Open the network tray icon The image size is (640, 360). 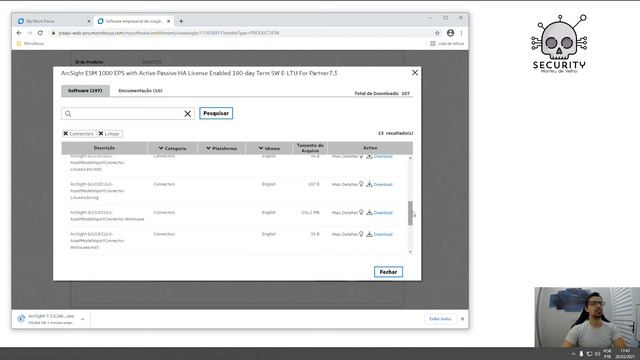tap(589, 354)
